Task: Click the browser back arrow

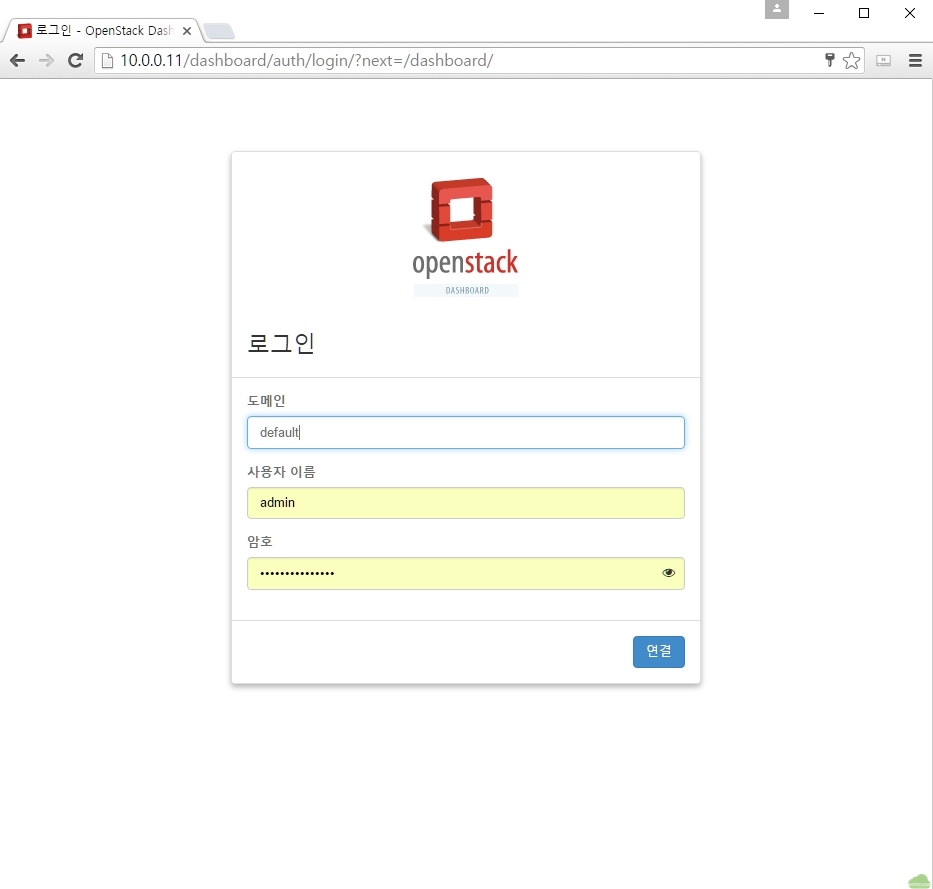Action: [17, 60]
